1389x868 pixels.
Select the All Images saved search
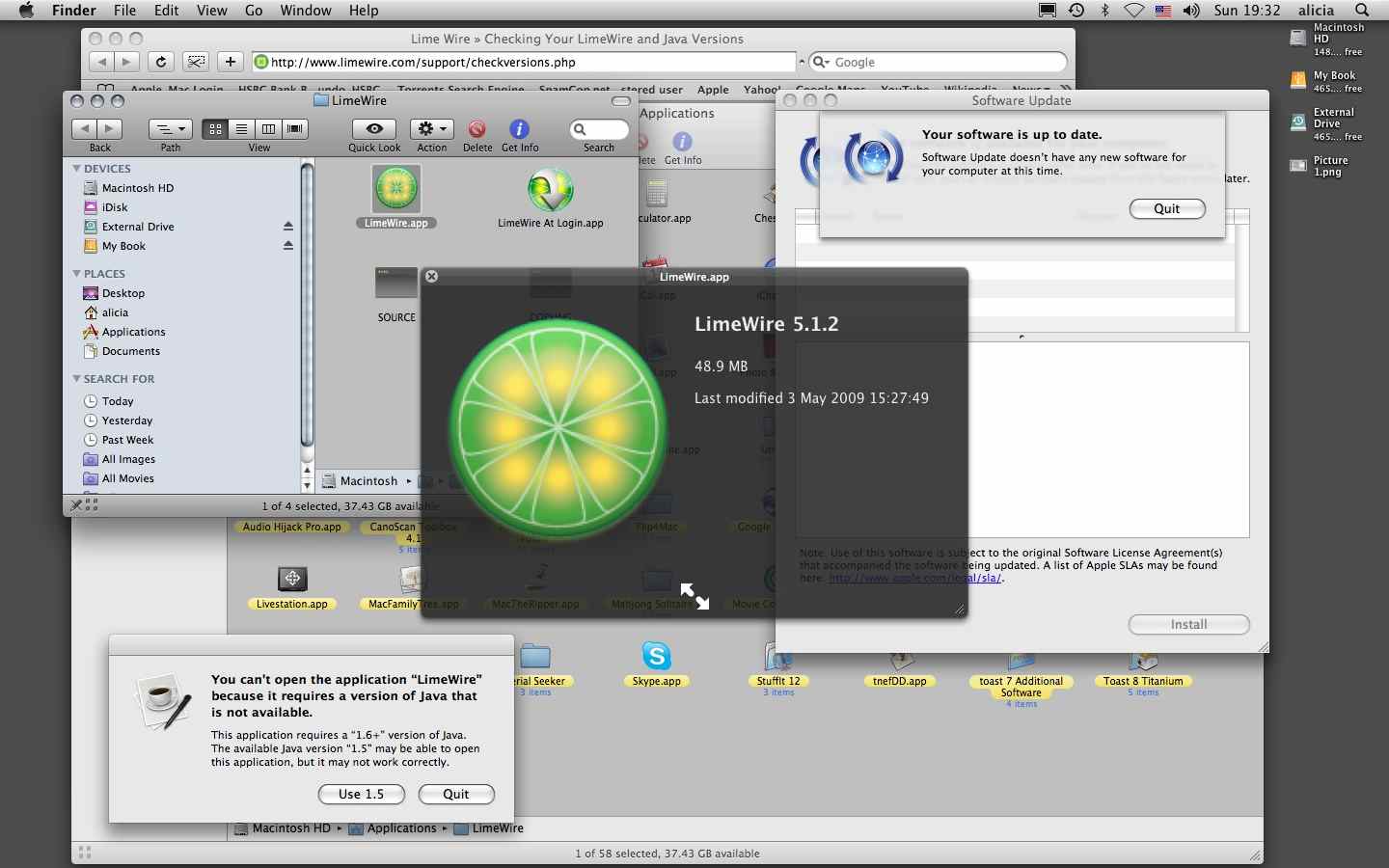(x=127, y=459)
